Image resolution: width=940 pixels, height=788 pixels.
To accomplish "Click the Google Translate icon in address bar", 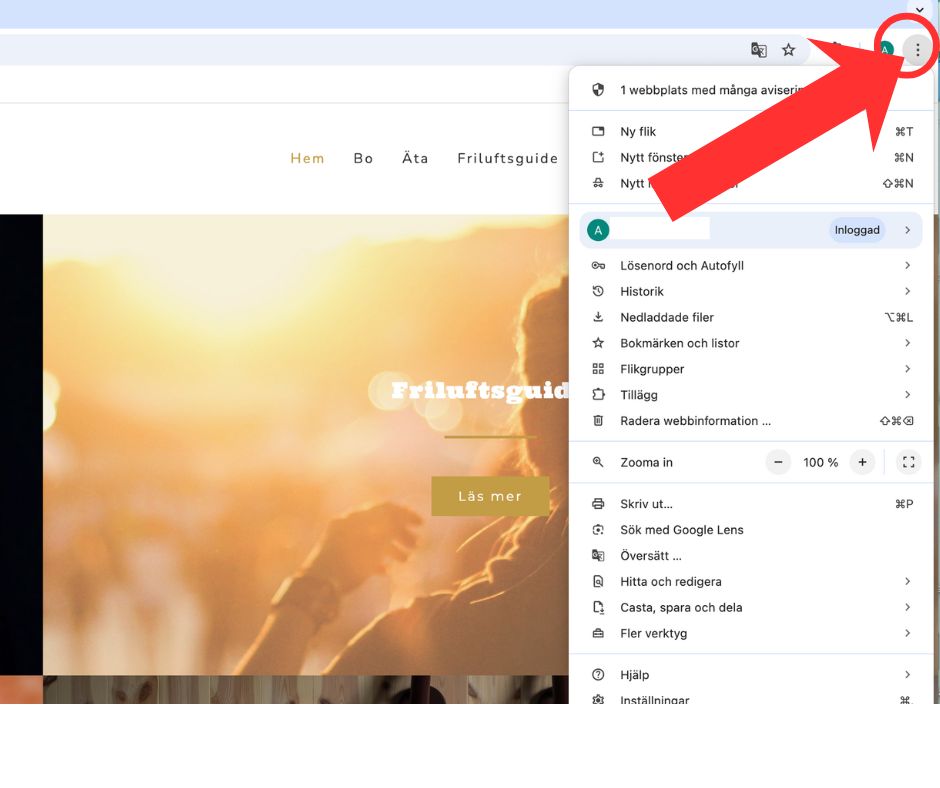I will pyautogui.click(x=759, y=50).
